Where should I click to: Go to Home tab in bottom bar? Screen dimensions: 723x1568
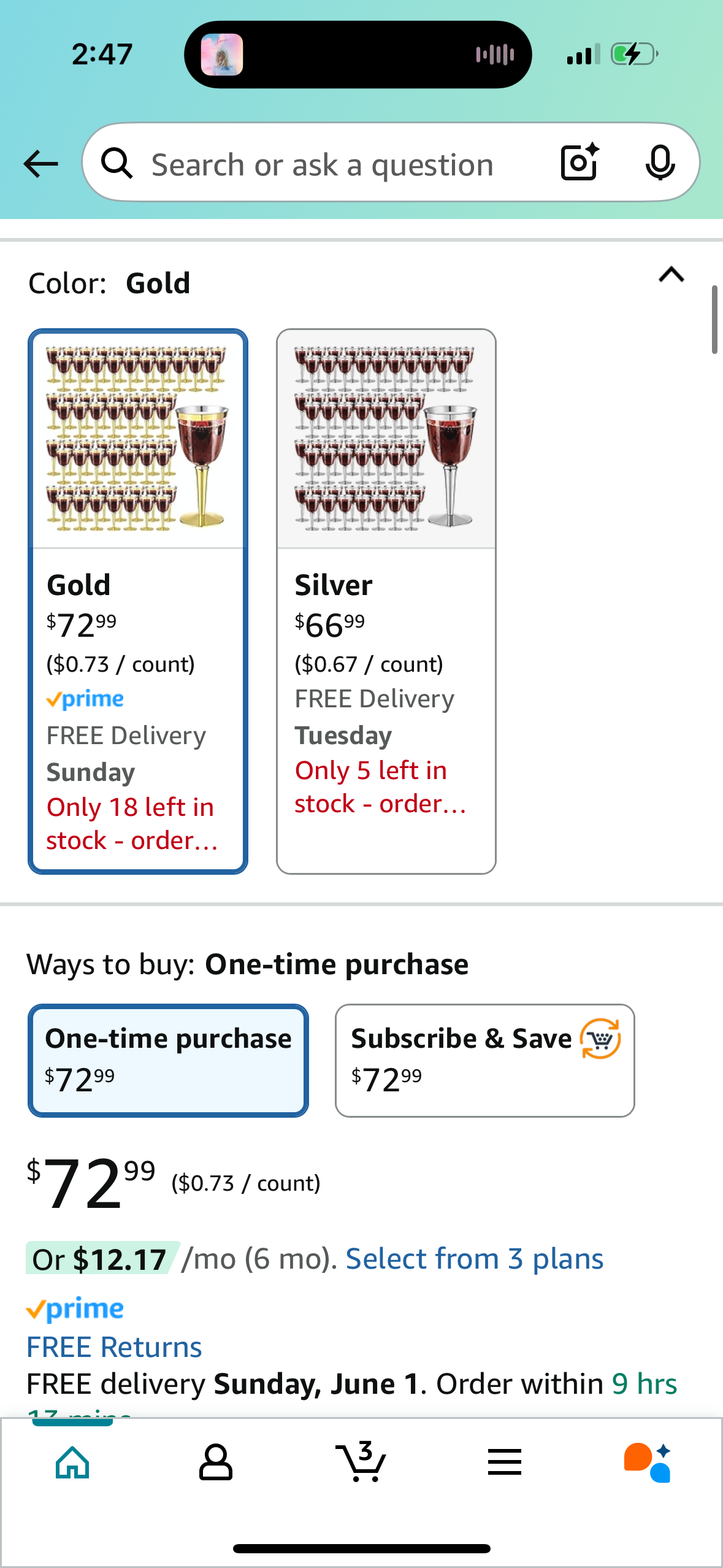coord(72,1462)
